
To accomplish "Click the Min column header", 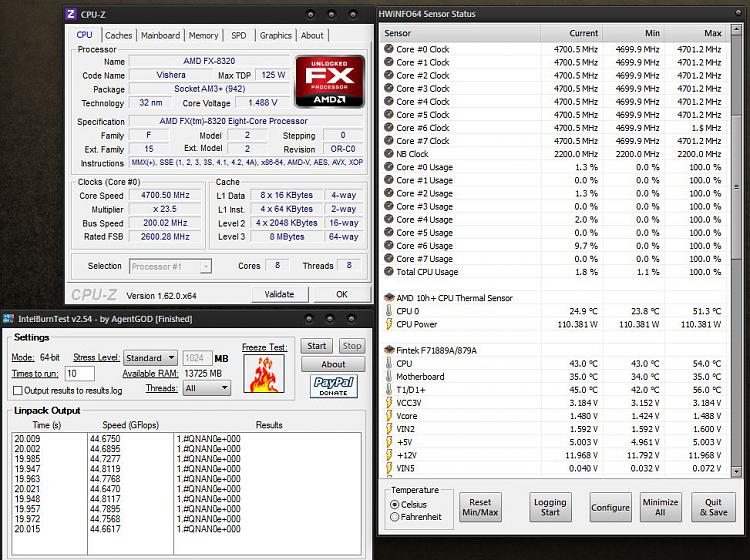I will click(633, 33).
